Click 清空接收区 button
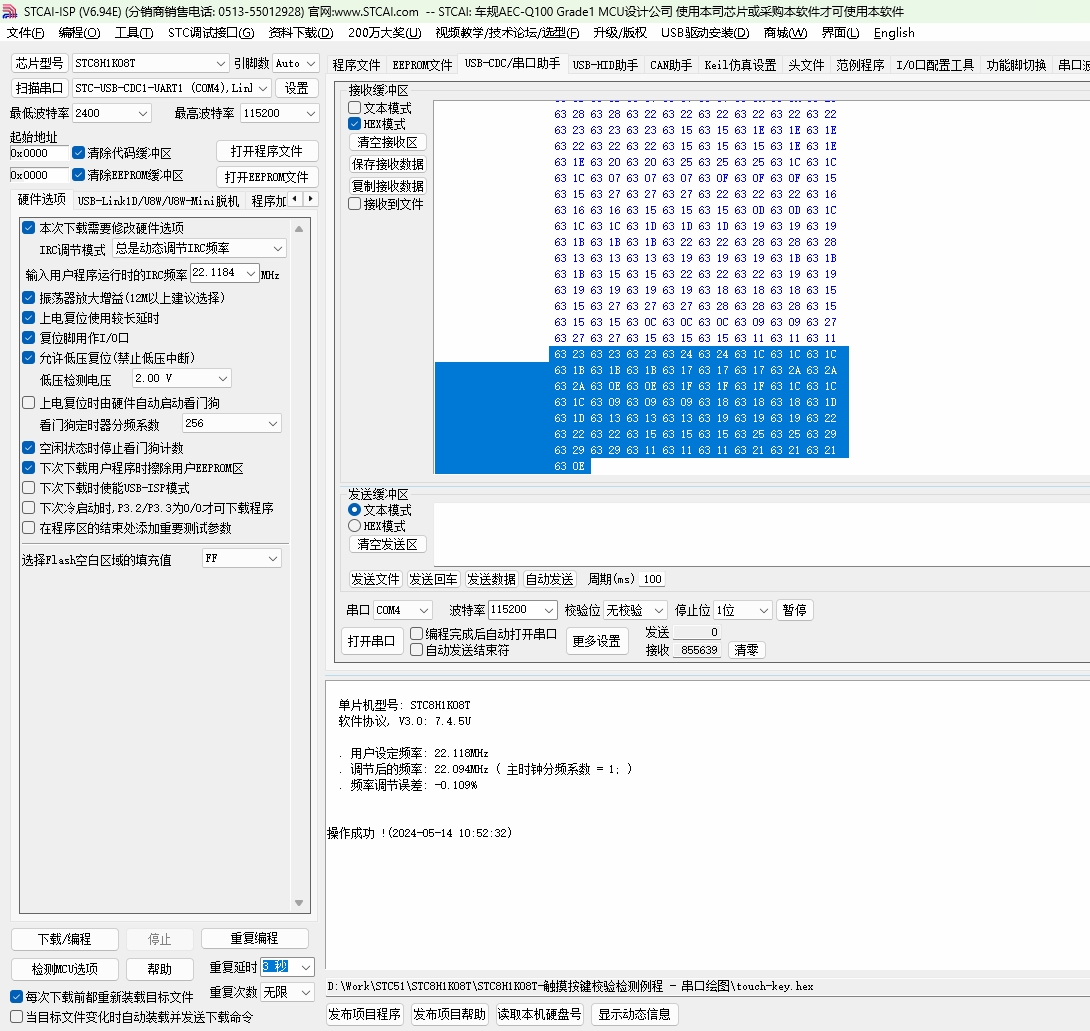Viewport: 1090px width, 1031px height. point(387,143)
